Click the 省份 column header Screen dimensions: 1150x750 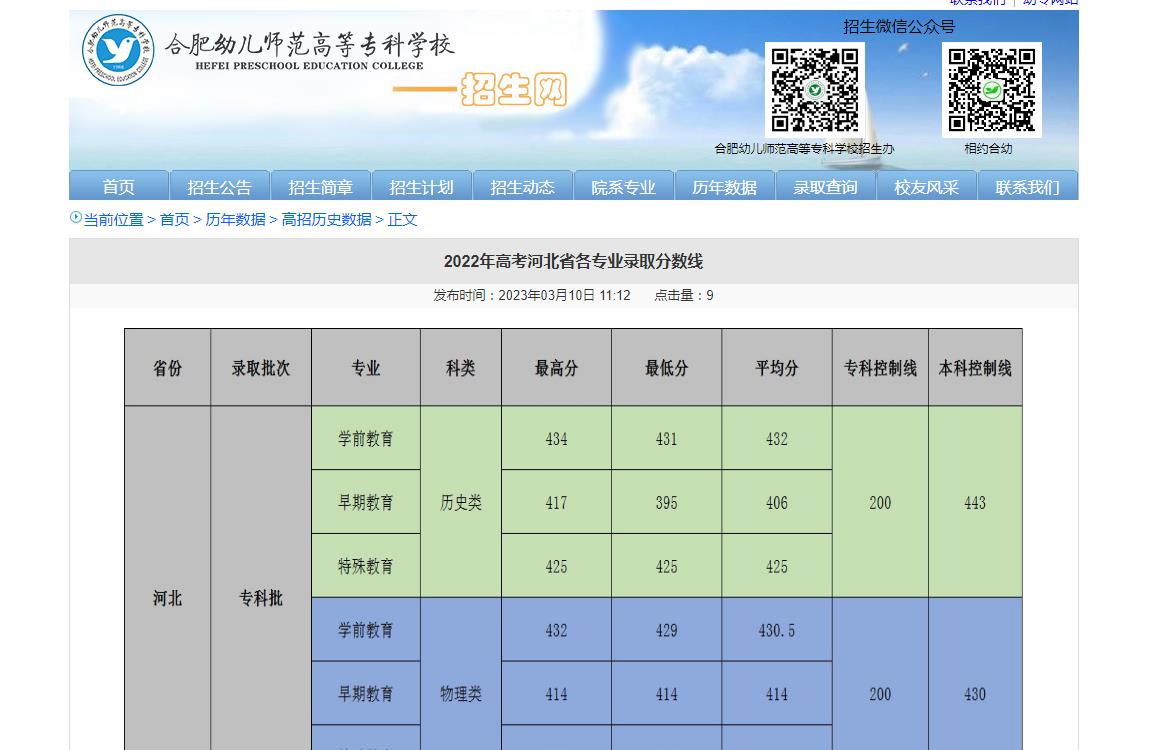click(x=167, y=367)
